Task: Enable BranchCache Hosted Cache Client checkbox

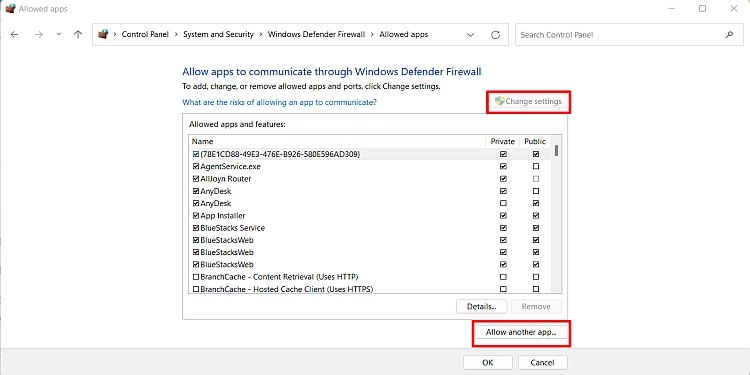Action: coord(196,289)
